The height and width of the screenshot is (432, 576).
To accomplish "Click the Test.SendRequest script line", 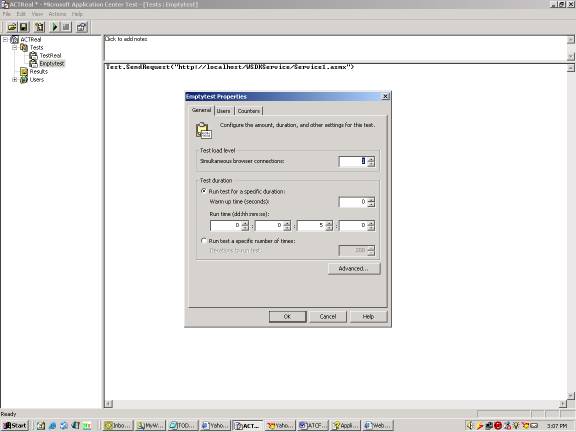I will [x=230, y=67].
